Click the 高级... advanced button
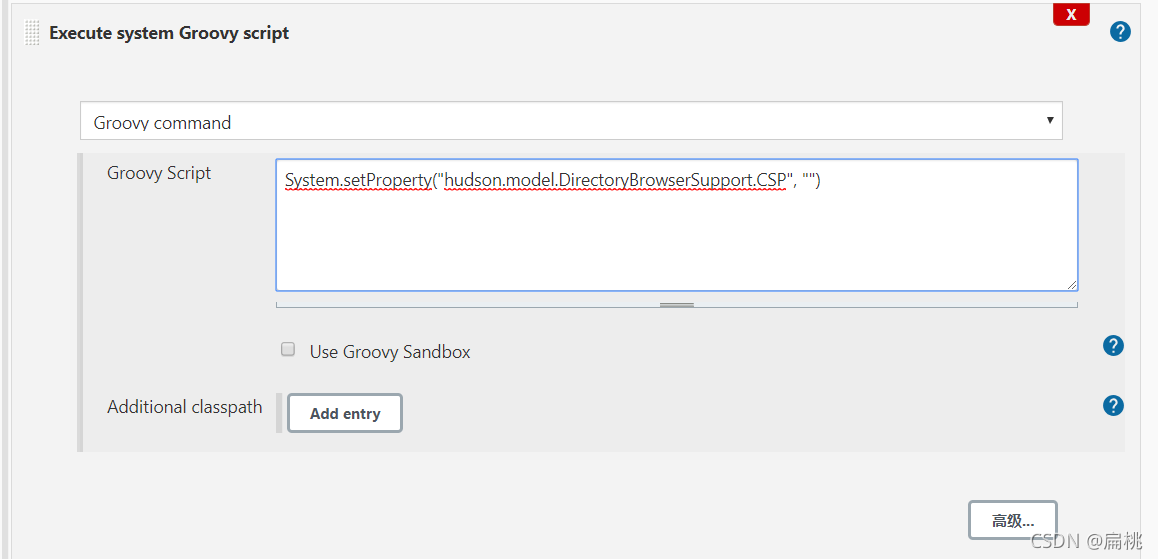The height and width of the screenshot is (559, 1158). pyautogui.click(x=1013, y=521)
